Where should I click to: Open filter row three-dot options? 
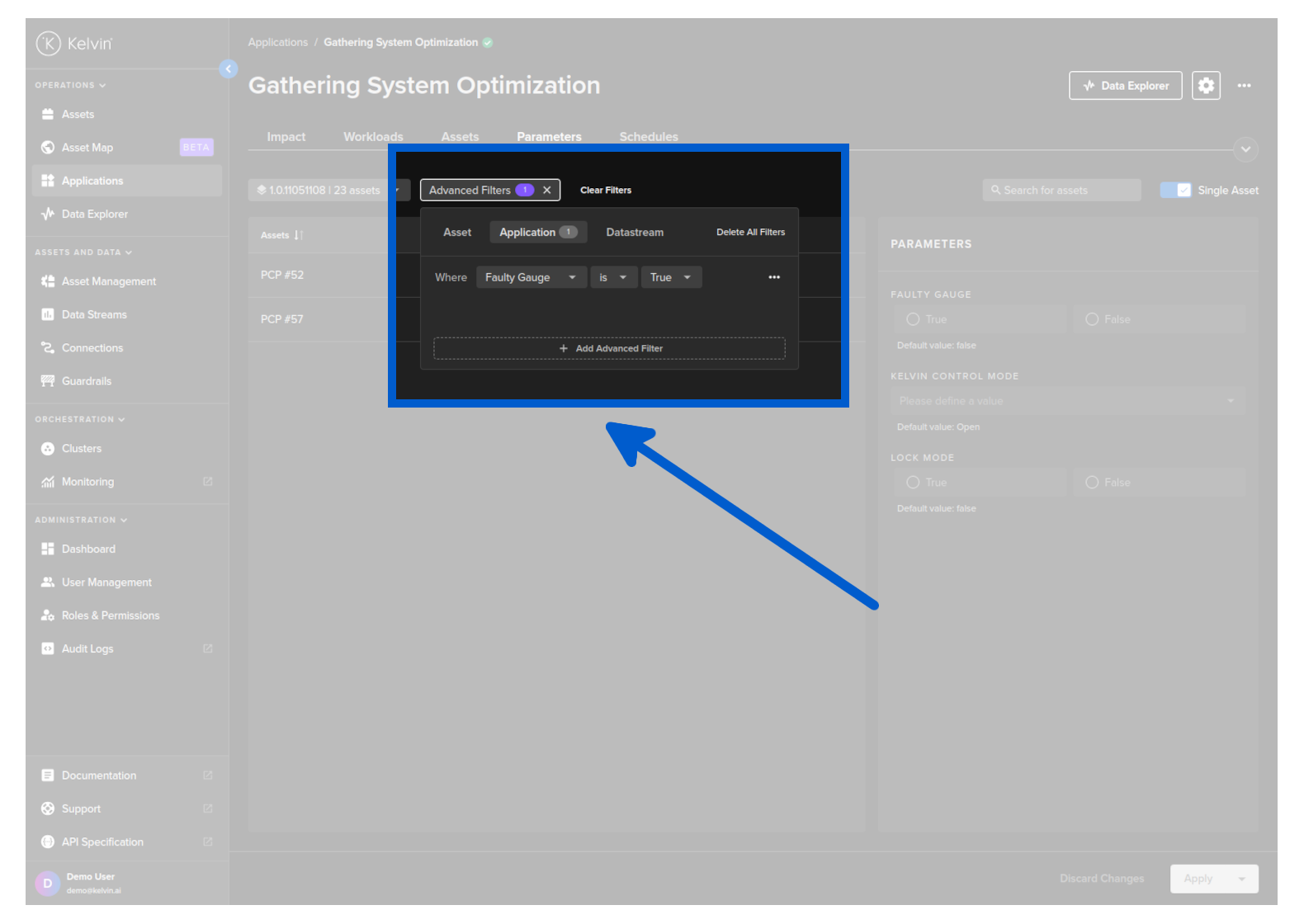coord(773,277)
